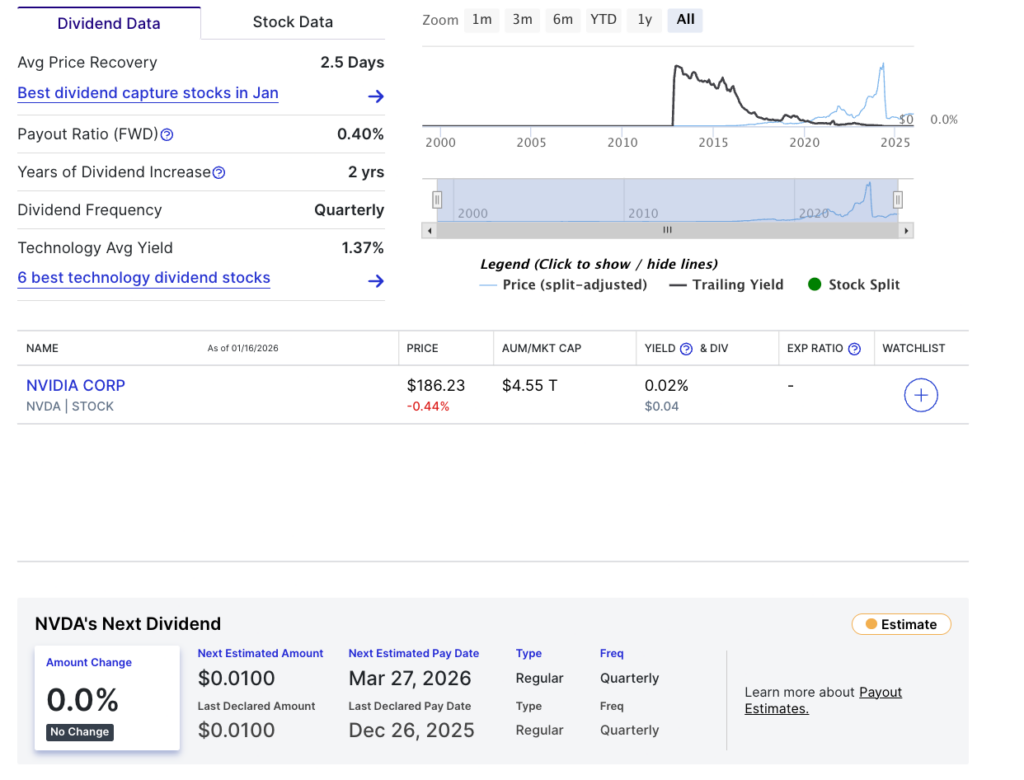The width and height of the screenshot is (1024, 780).
Task: Click the arrow beside best dividend capture stocks
Action: point(375,96)
